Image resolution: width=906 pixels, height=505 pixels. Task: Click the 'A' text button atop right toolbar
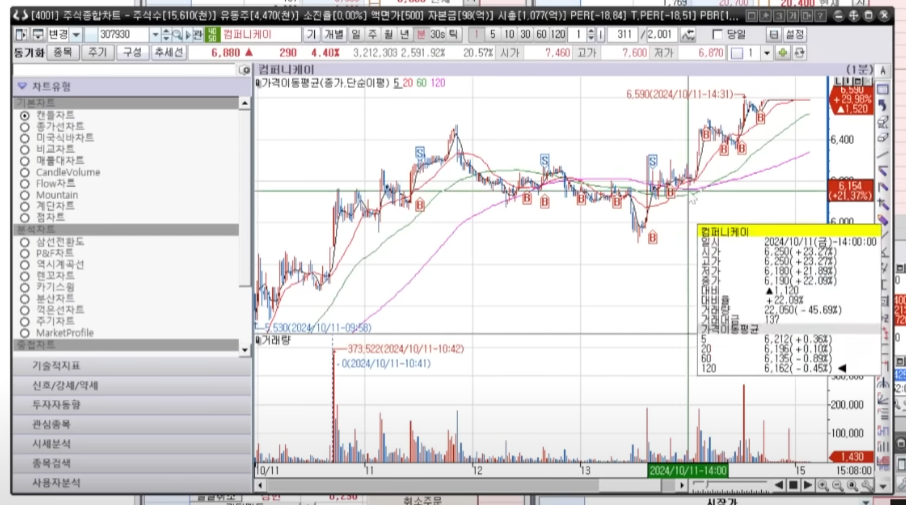882,70
